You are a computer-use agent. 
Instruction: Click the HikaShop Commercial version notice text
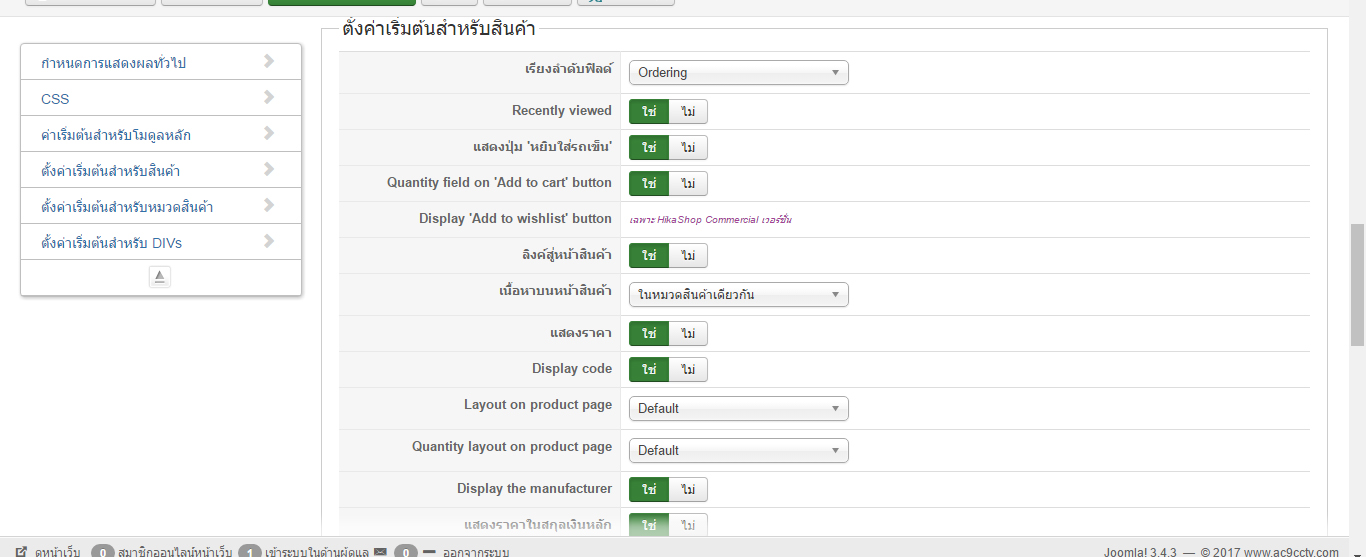pos(711,219)
